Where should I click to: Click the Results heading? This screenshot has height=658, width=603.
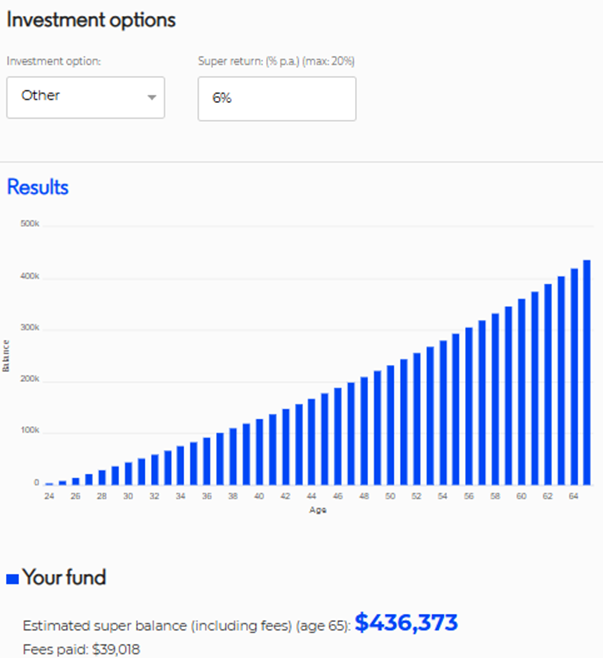tap(38, 187)
